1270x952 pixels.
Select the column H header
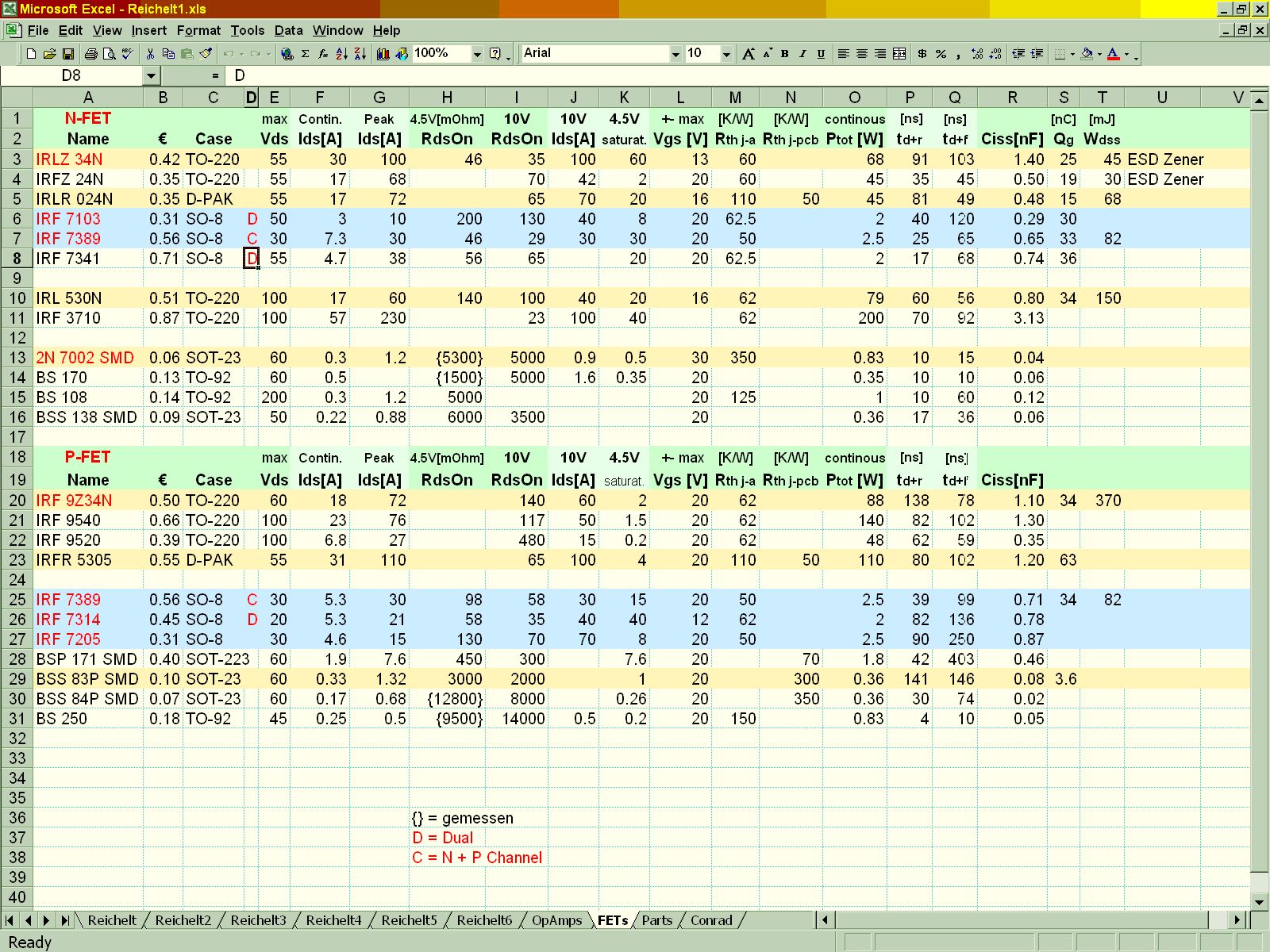447,98
